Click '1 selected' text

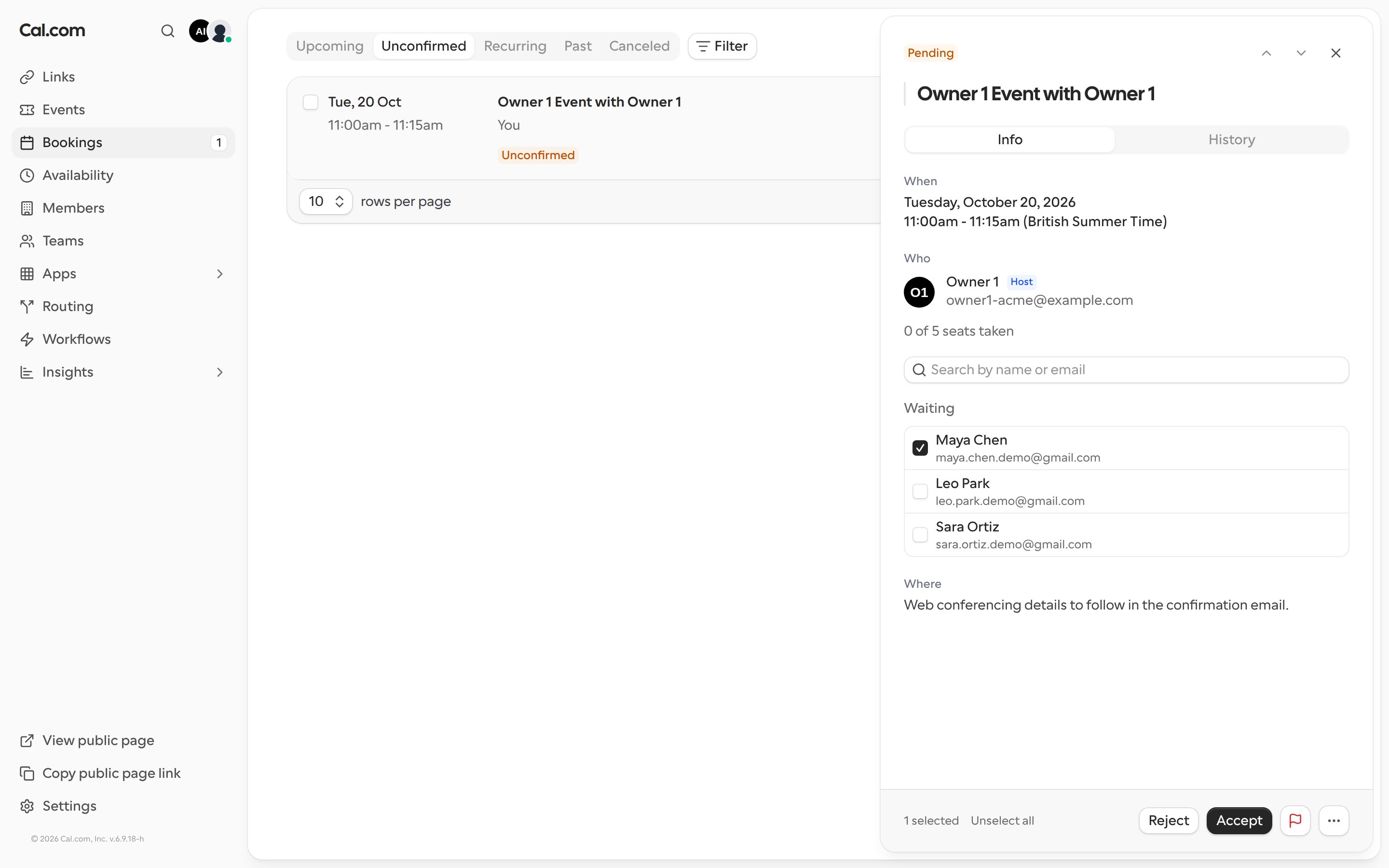tap(931, 820)
